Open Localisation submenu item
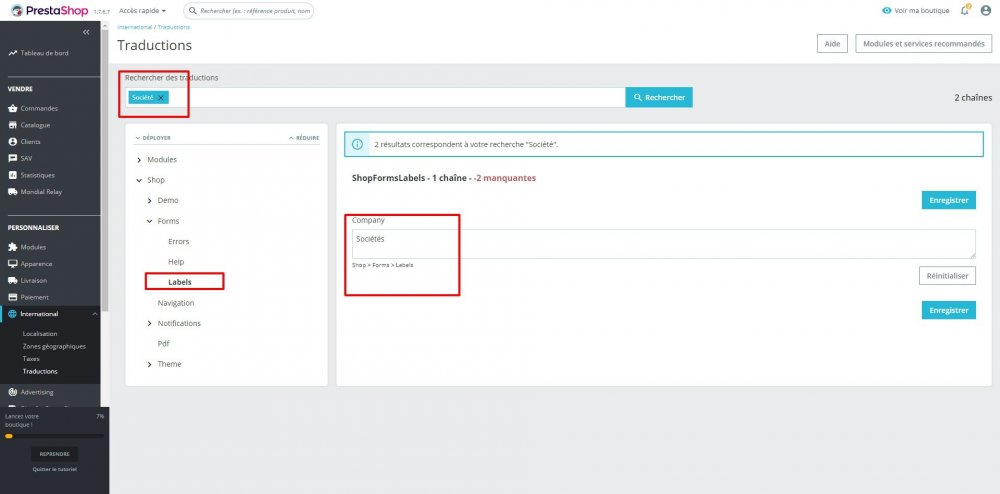 coord(40,334)
